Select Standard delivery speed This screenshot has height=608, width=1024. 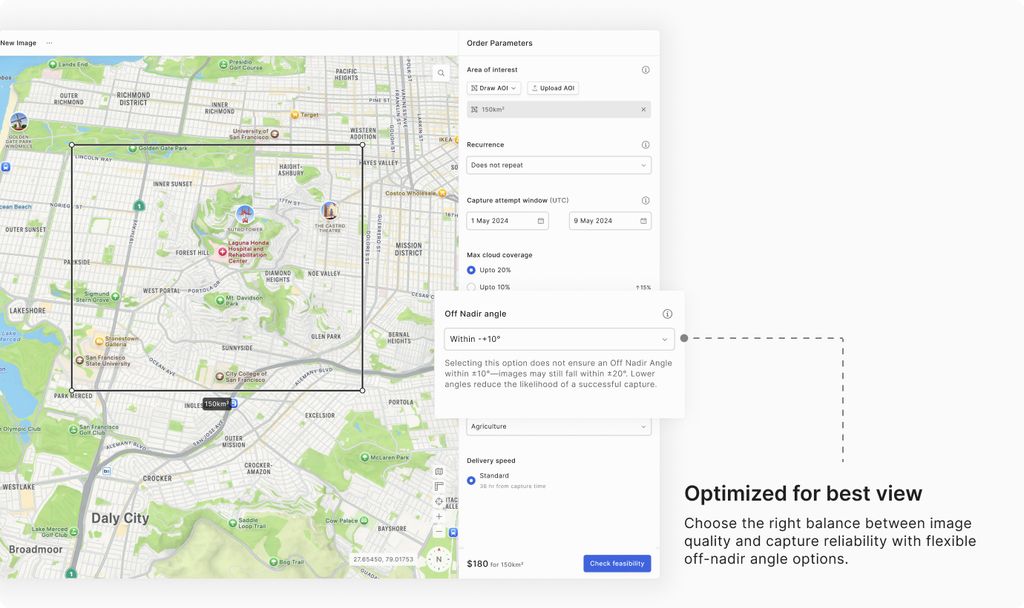(x=471, y=481)
